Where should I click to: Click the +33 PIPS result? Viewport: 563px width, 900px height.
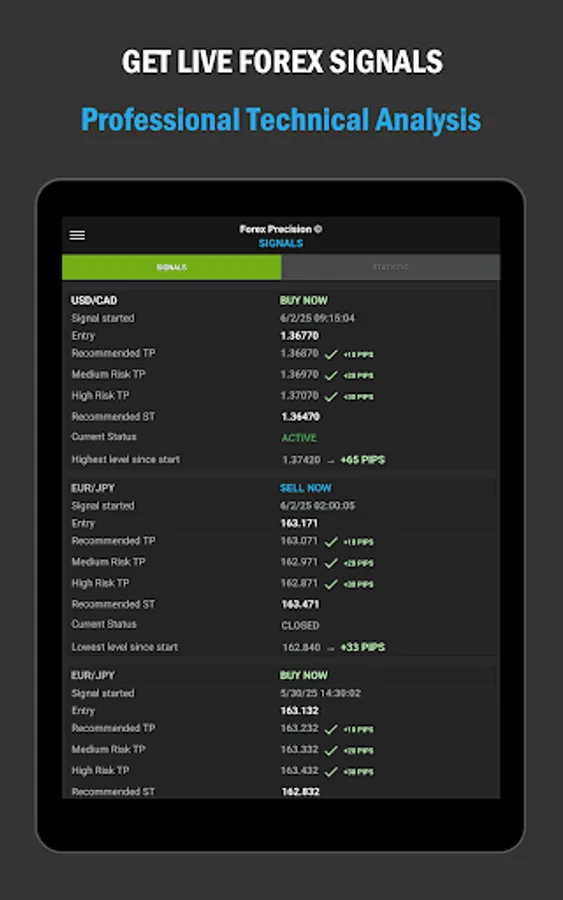click(x=363, y=647)
